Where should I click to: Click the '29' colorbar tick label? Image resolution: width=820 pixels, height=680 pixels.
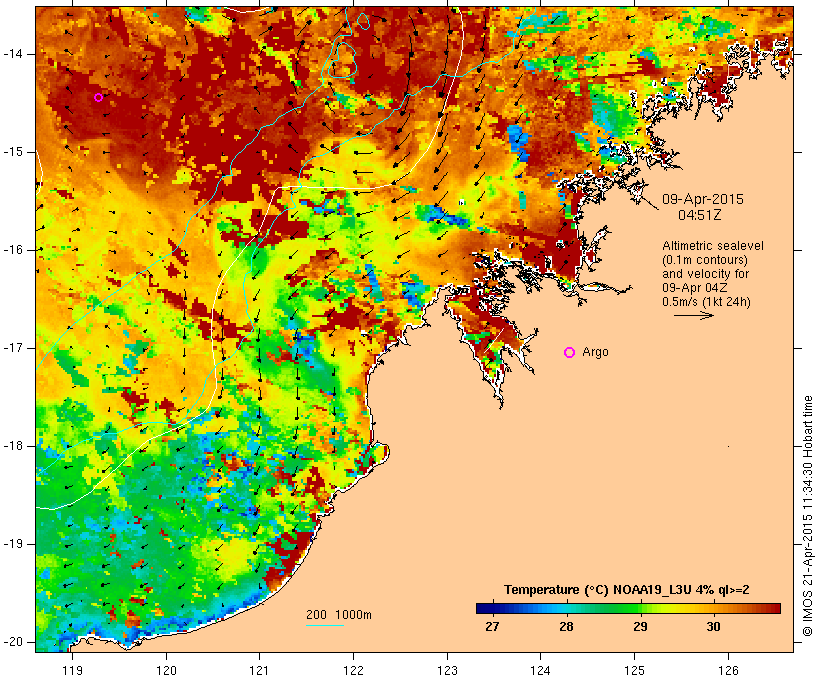tap(640, 626)
